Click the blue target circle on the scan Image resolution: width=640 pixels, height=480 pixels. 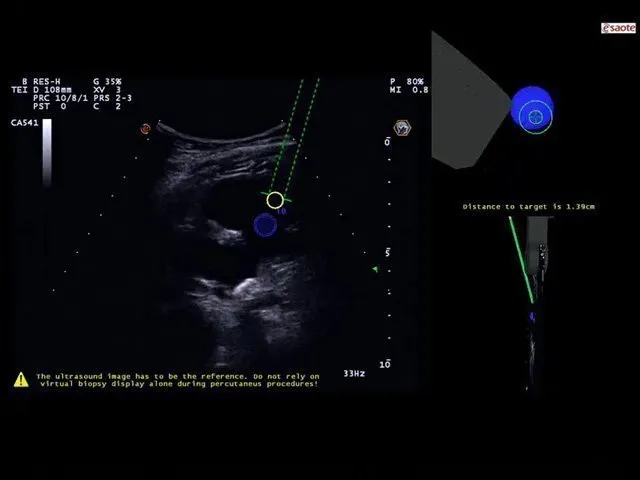pyautogui.click(x=265, y=225)
